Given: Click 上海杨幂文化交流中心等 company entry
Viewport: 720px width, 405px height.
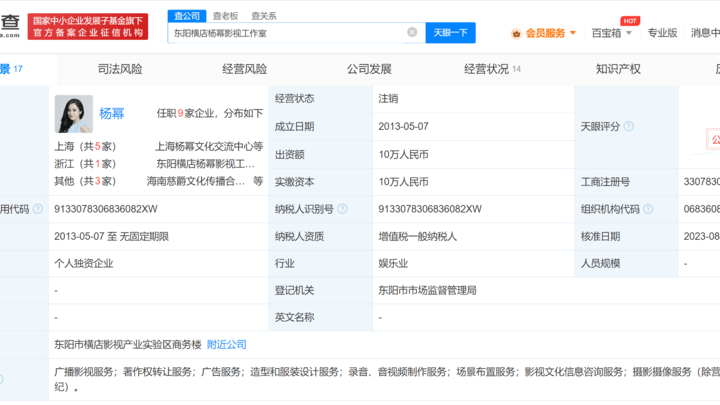Looking at the screenshot, I should 209,146.
